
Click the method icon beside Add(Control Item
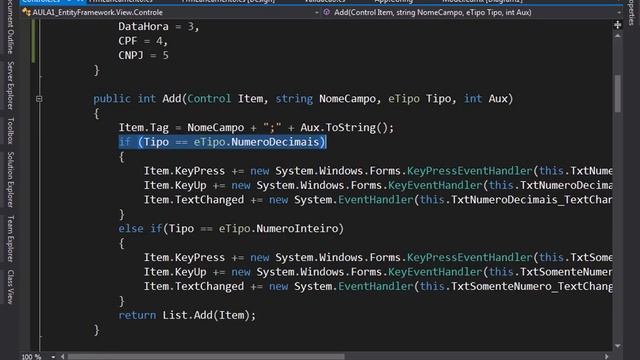click(x=327, y=12)
